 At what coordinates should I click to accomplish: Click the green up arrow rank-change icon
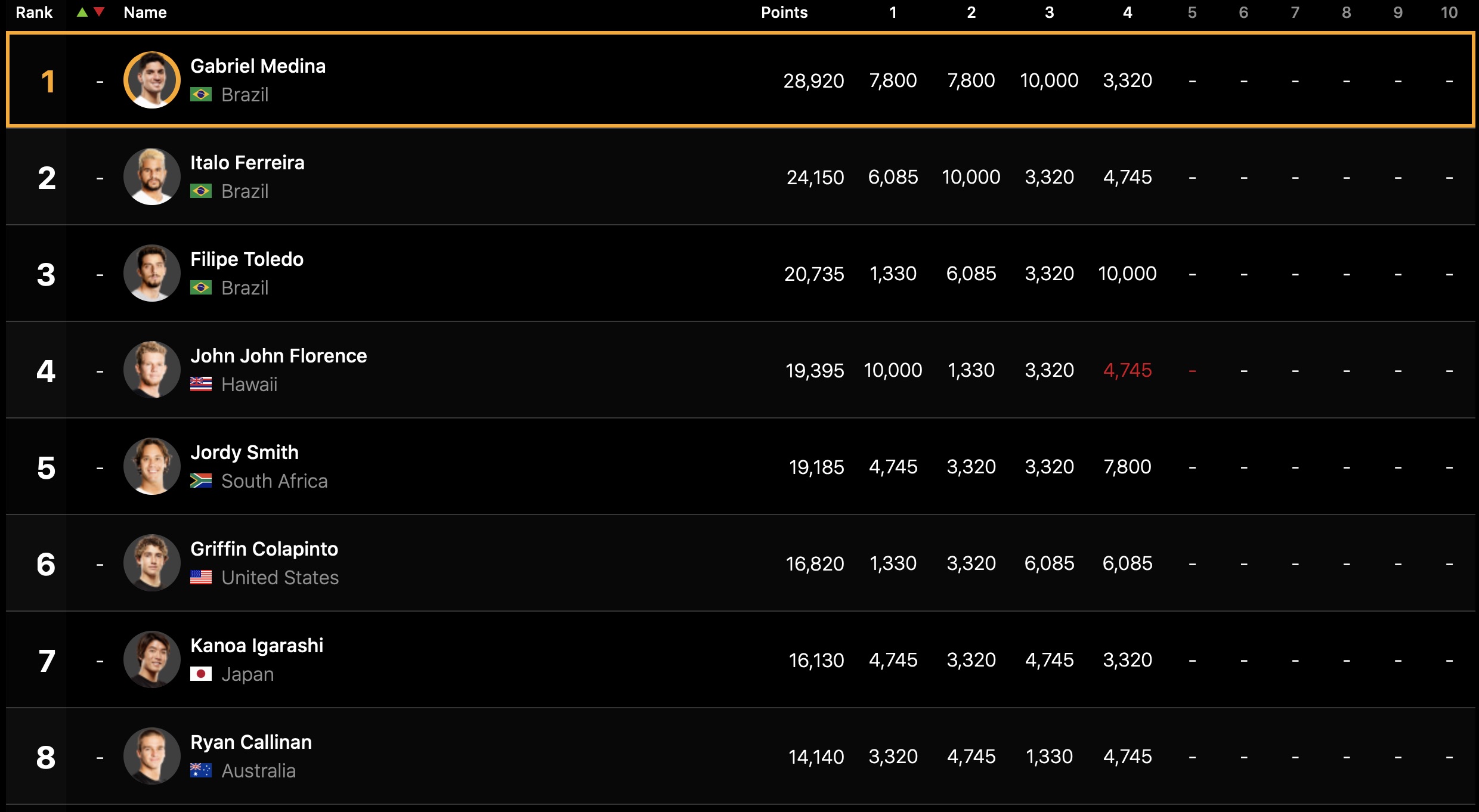pos(82,12)
